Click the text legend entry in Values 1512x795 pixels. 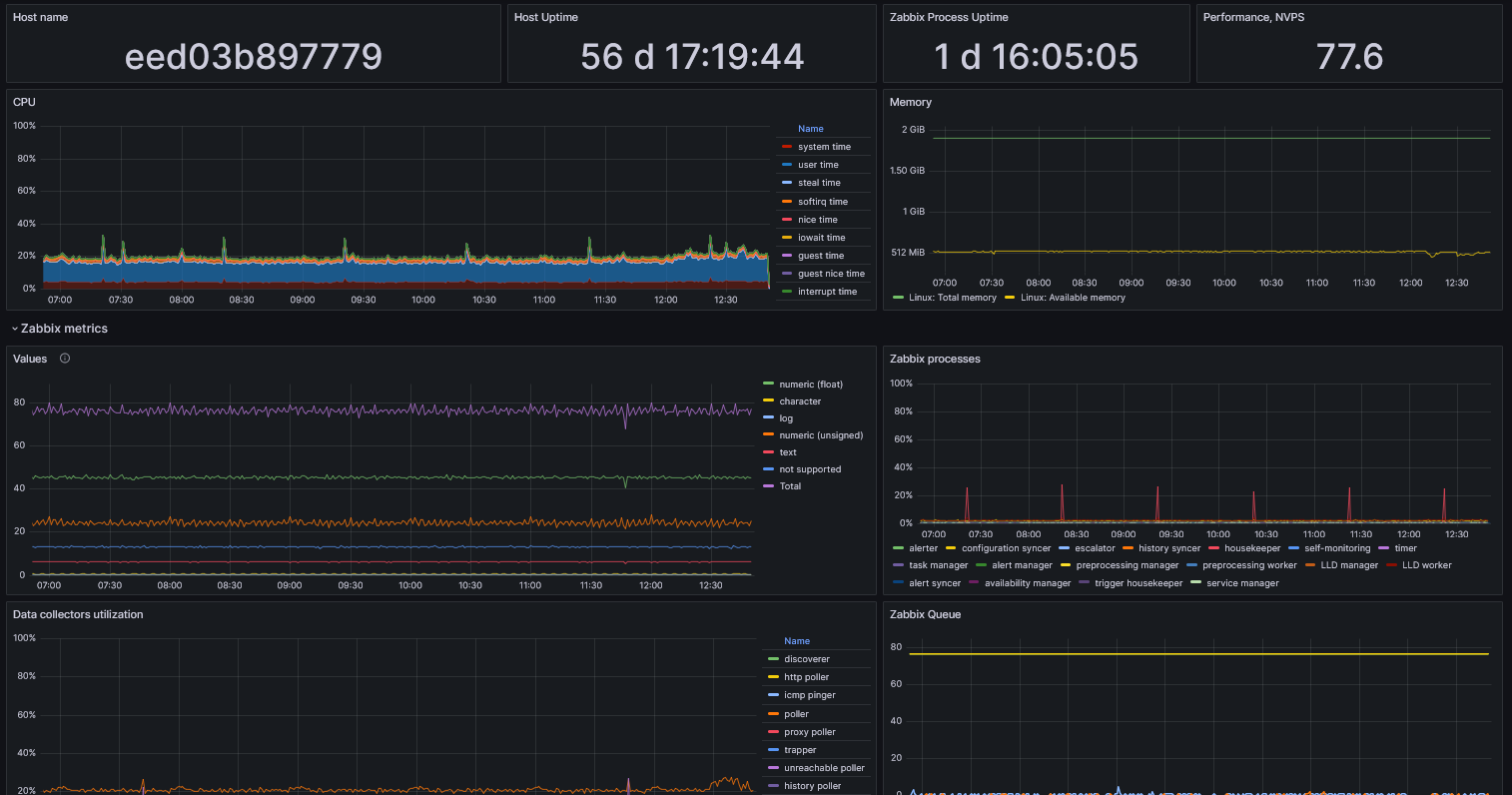tap(788, 452)
